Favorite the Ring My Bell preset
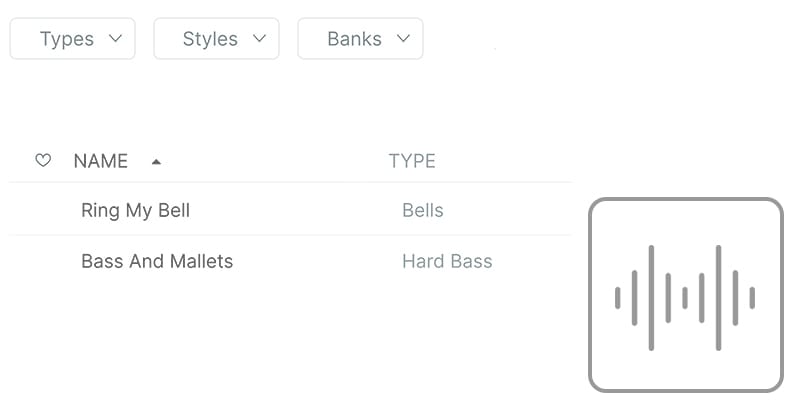Image resolution: width=800 pixels, height=403 pixels. 43,210
